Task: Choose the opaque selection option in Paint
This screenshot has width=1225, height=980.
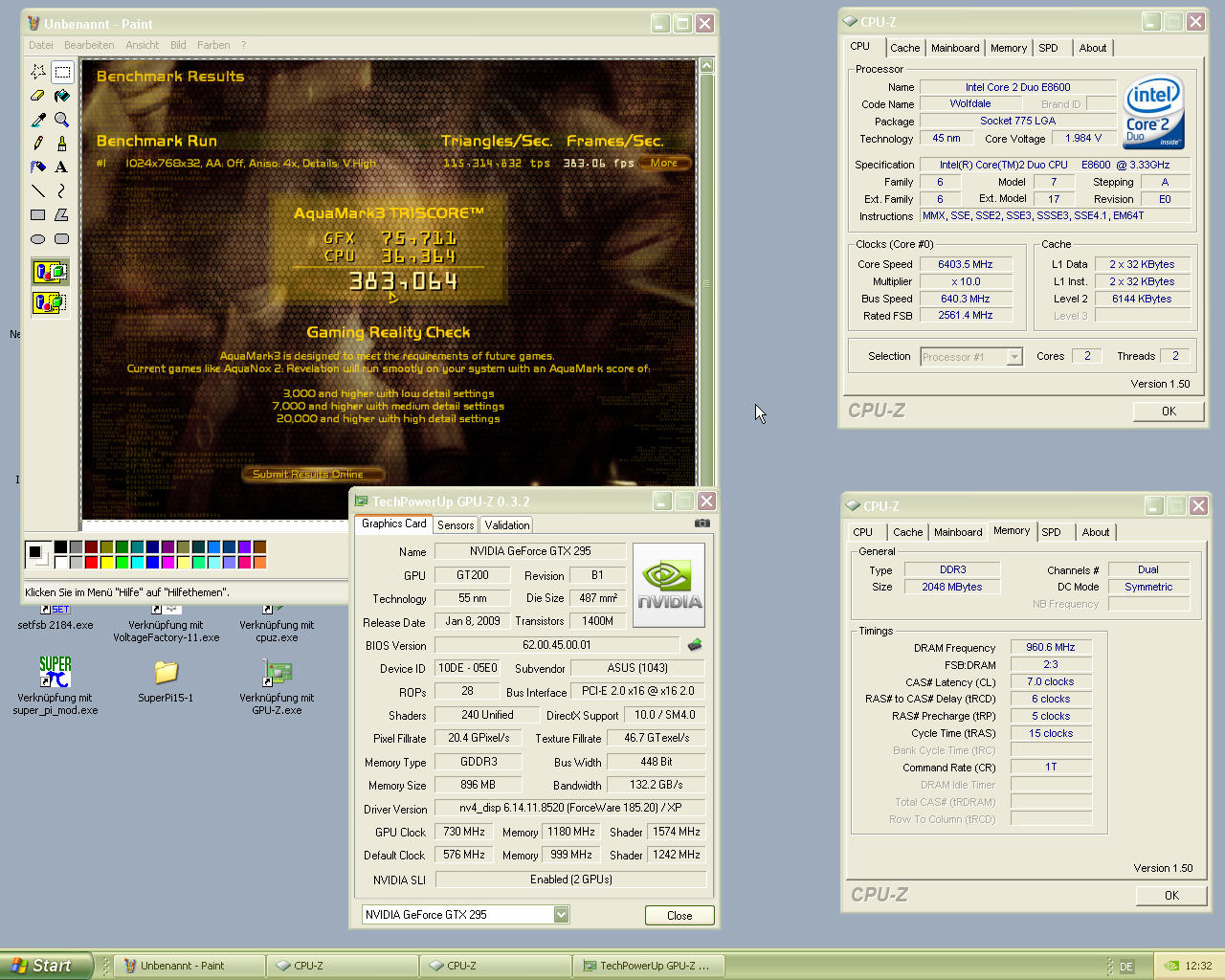Action: [50, 273]
